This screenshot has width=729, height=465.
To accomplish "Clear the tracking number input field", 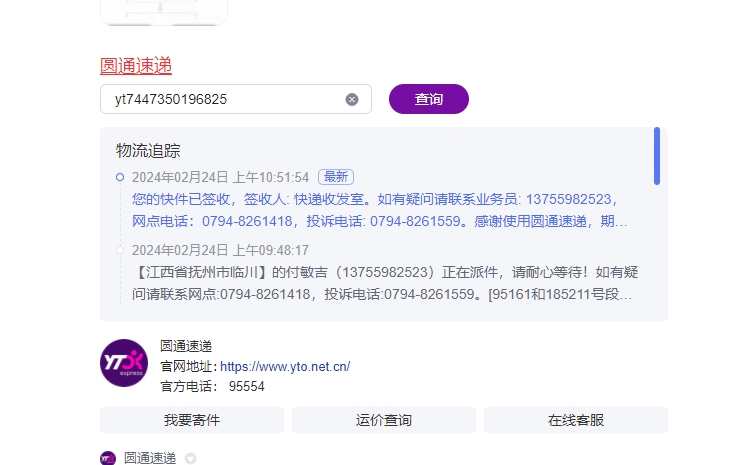I will click(x=352, y=100).
